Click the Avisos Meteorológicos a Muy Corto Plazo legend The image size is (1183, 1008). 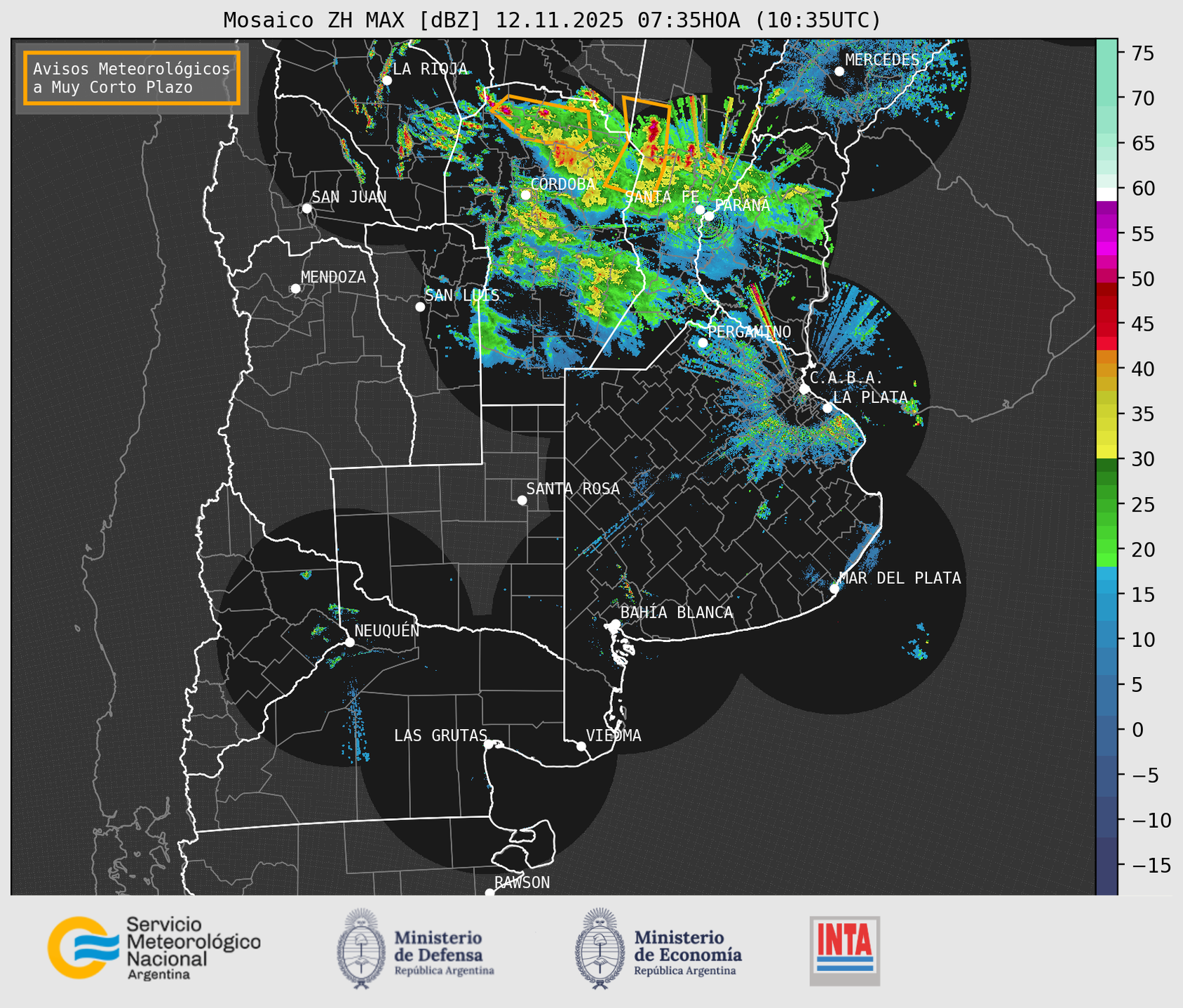(132, 78)
